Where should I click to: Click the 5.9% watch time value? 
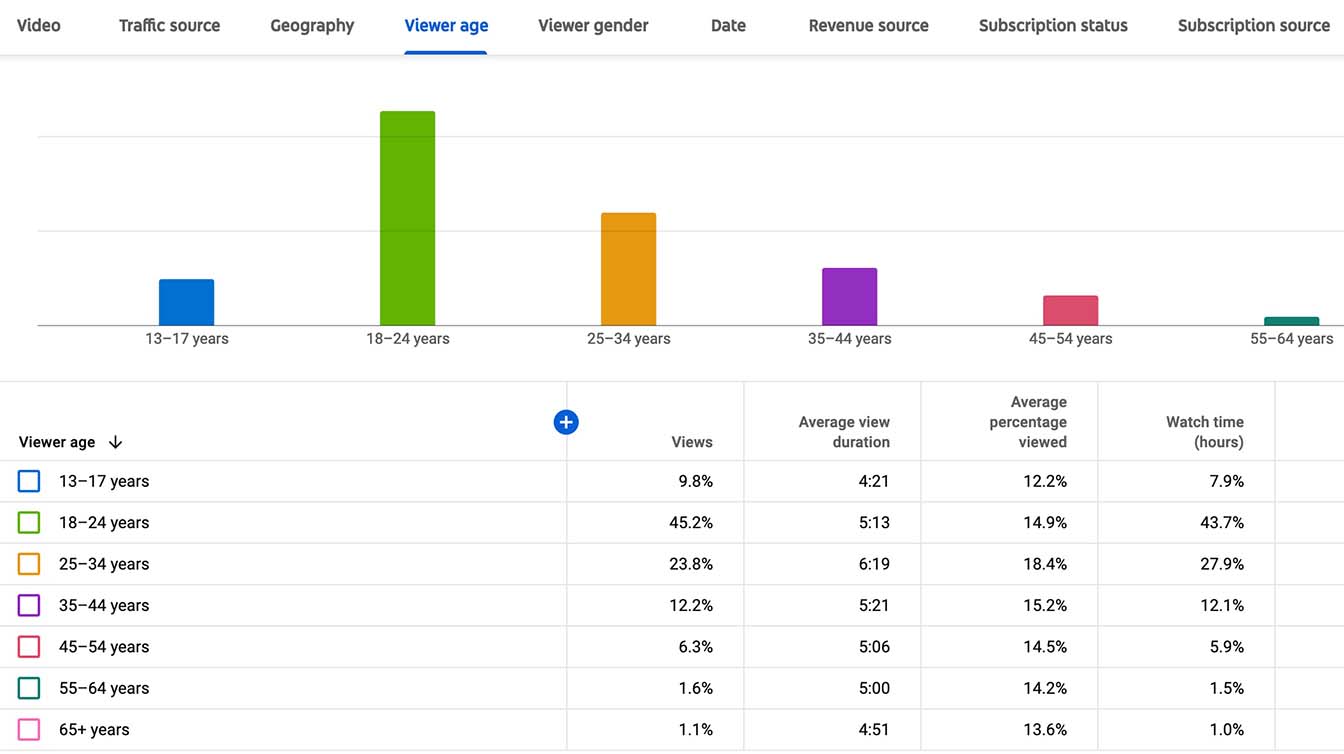coord(1227,647)
